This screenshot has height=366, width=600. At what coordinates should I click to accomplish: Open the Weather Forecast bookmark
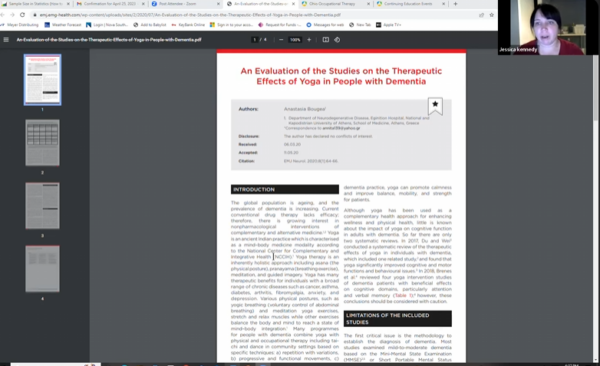[x=63, y=25]
